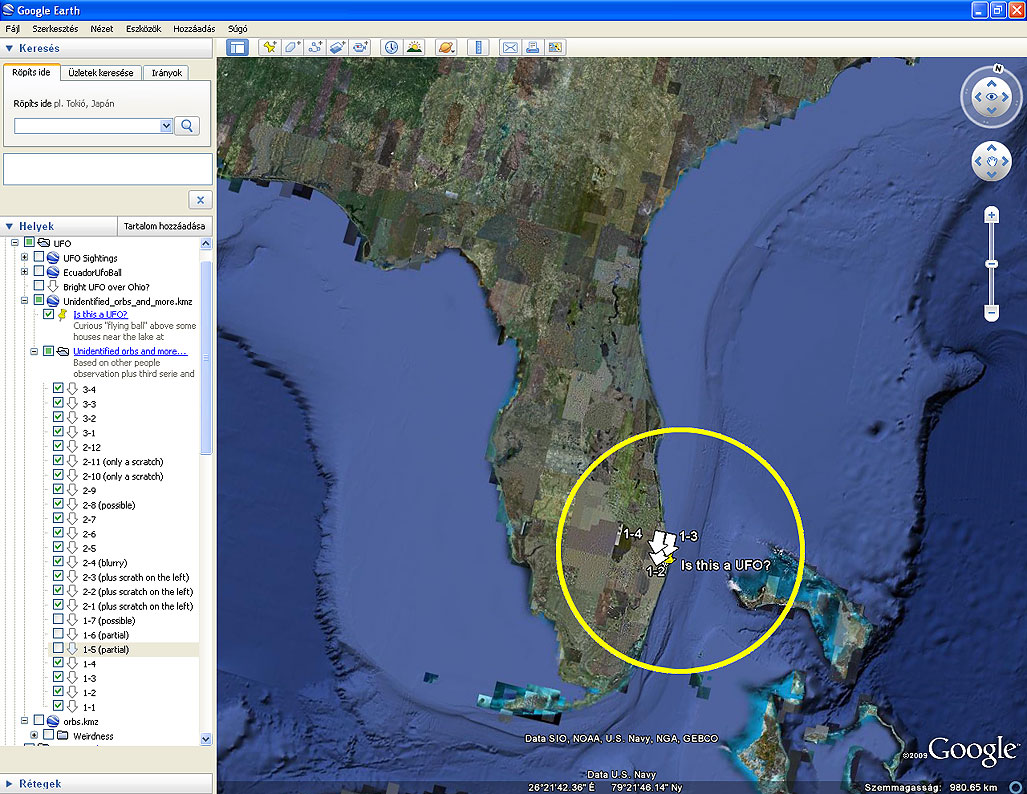
Task: Click the search magnifier button
Action: pos(187,126)
